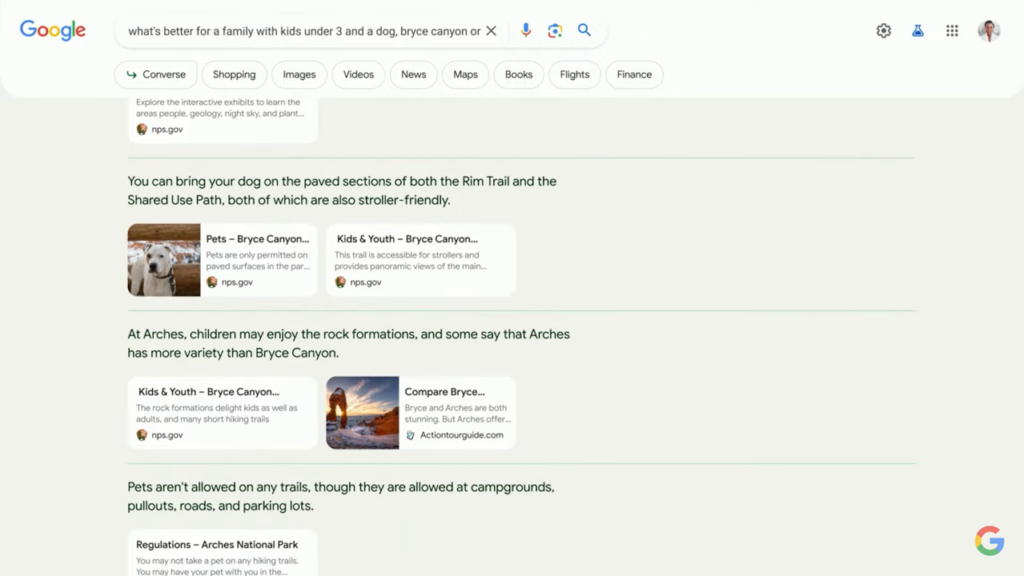
Task: Open Kids & Youth card about stroller trail
Action: pos(421,260)
